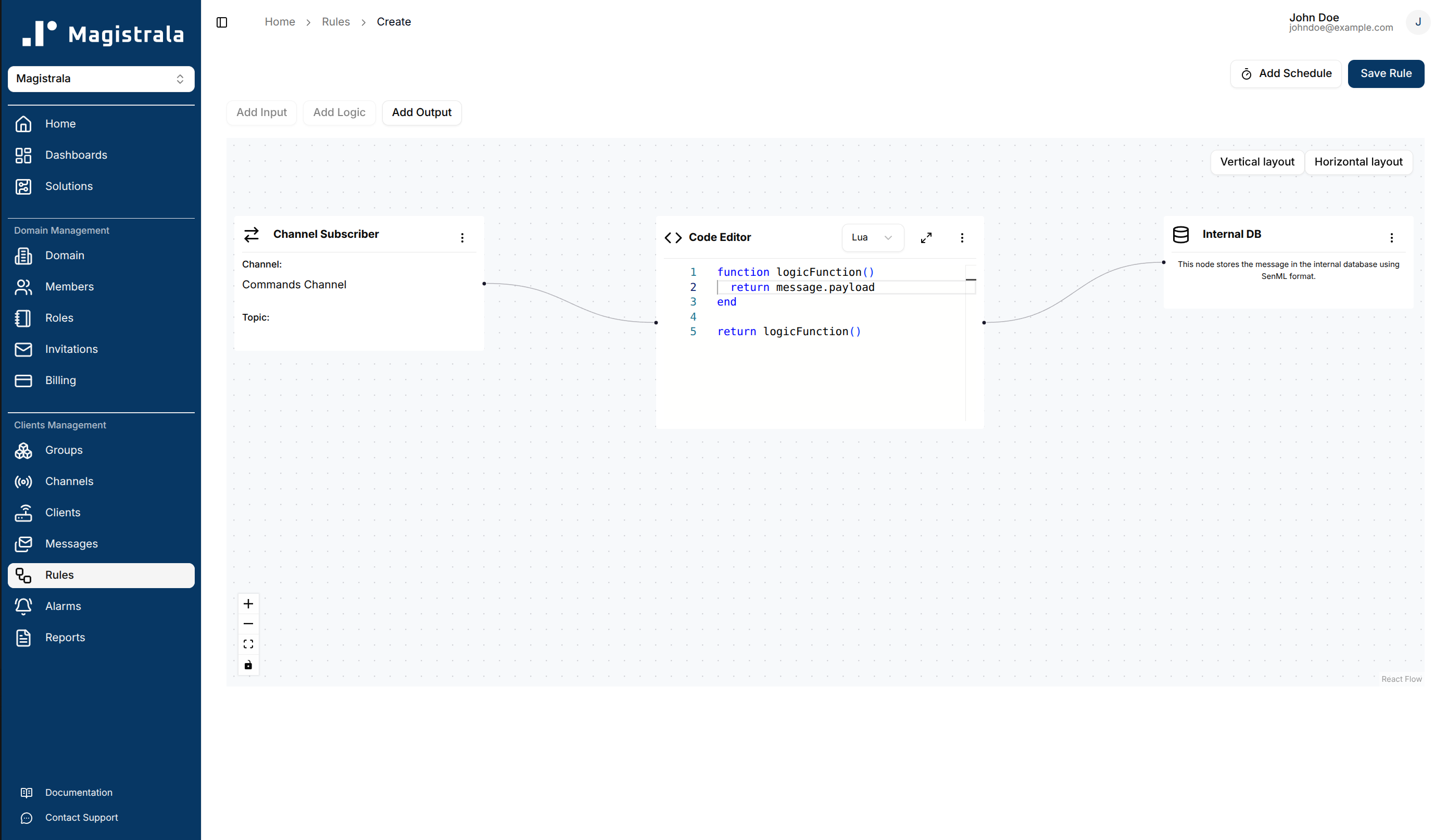
Task: Click the Code Editor output handle
Action: tap(984, 323)
